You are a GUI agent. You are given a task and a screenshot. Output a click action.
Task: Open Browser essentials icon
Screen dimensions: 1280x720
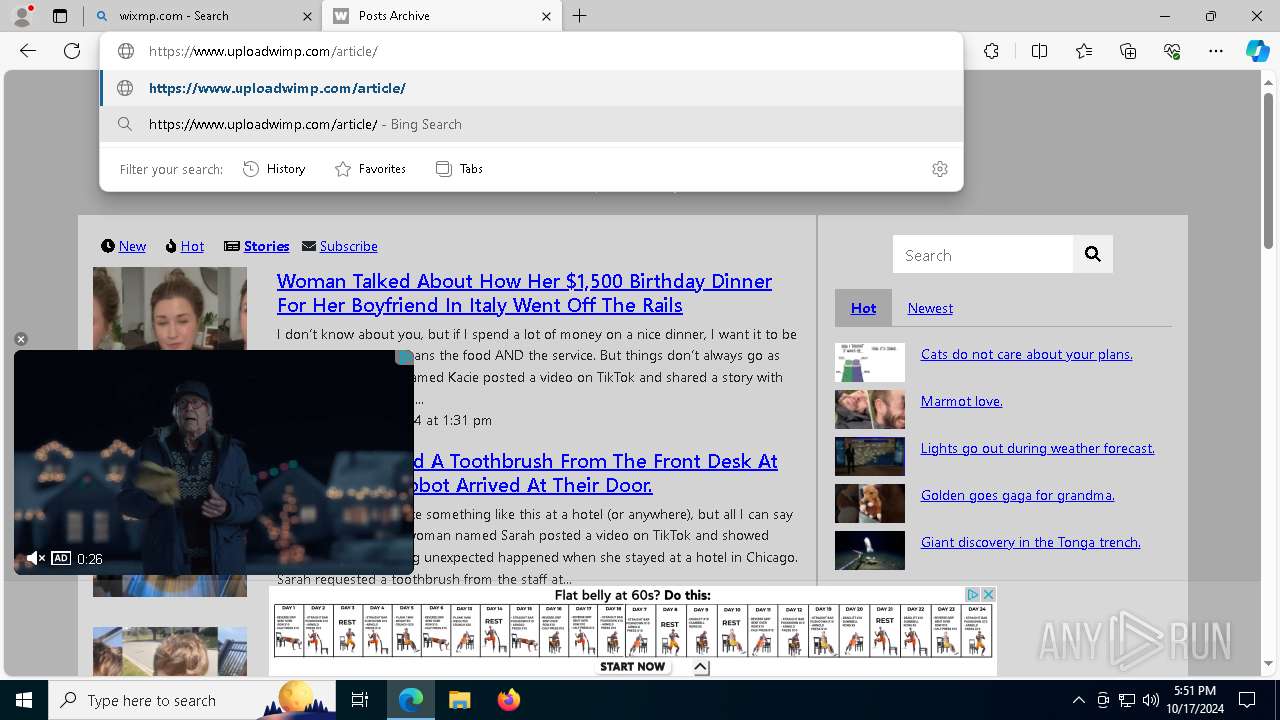pos(1172,51)
